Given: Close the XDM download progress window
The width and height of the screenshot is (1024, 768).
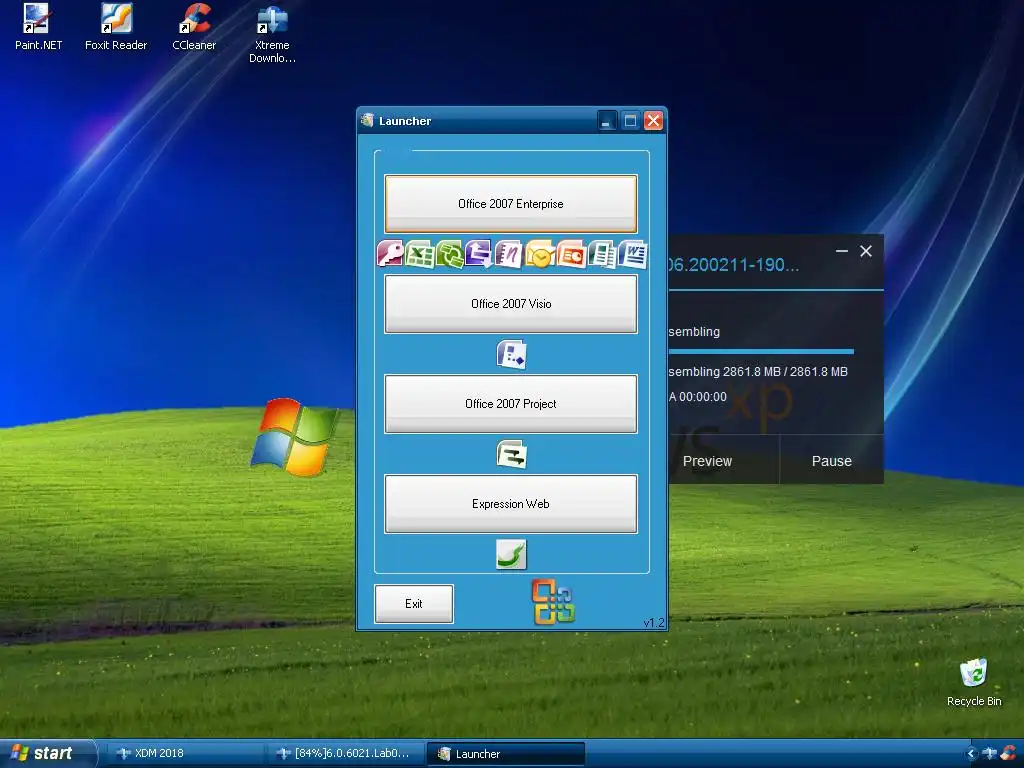Looking at the screenshot, I should (866, 251).
